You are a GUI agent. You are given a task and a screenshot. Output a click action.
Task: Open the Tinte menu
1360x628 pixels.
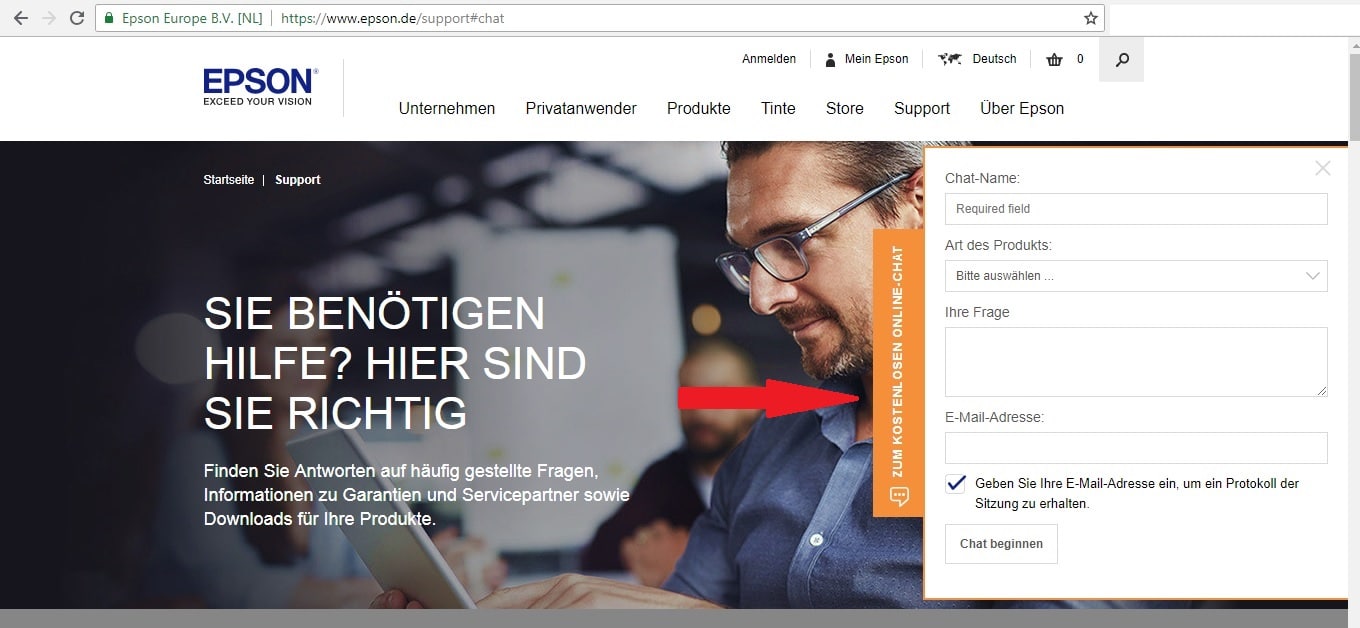coord(778,108)
